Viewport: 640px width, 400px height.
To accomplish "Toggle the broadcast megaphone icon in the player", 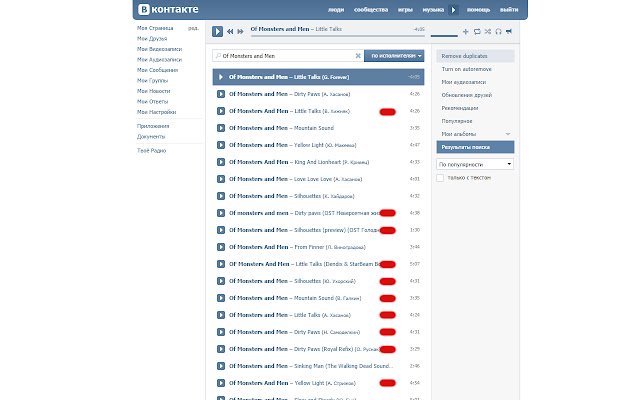I will pyautogui.click(x=509, y=31).
